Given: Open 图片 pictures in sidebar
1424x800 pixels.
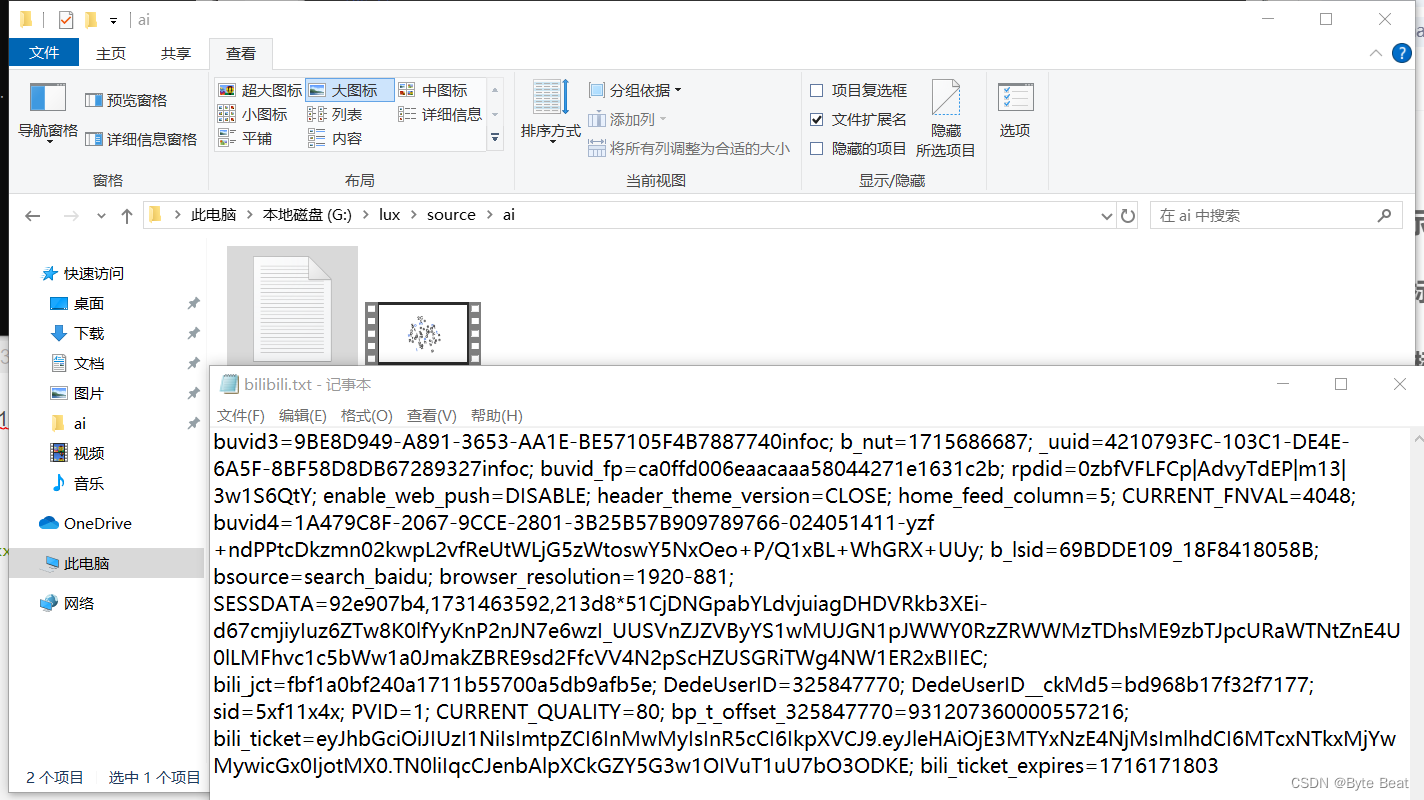Looking at the screenshot, I should [89, 393].
